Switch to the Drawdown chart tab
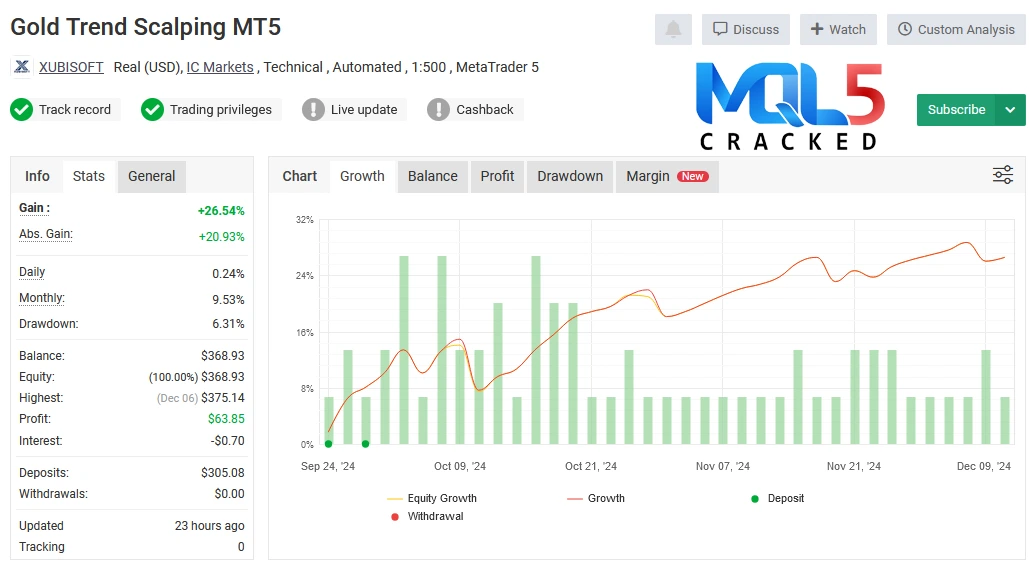This screenshot has height=569, width=1029. coord(570,176)
